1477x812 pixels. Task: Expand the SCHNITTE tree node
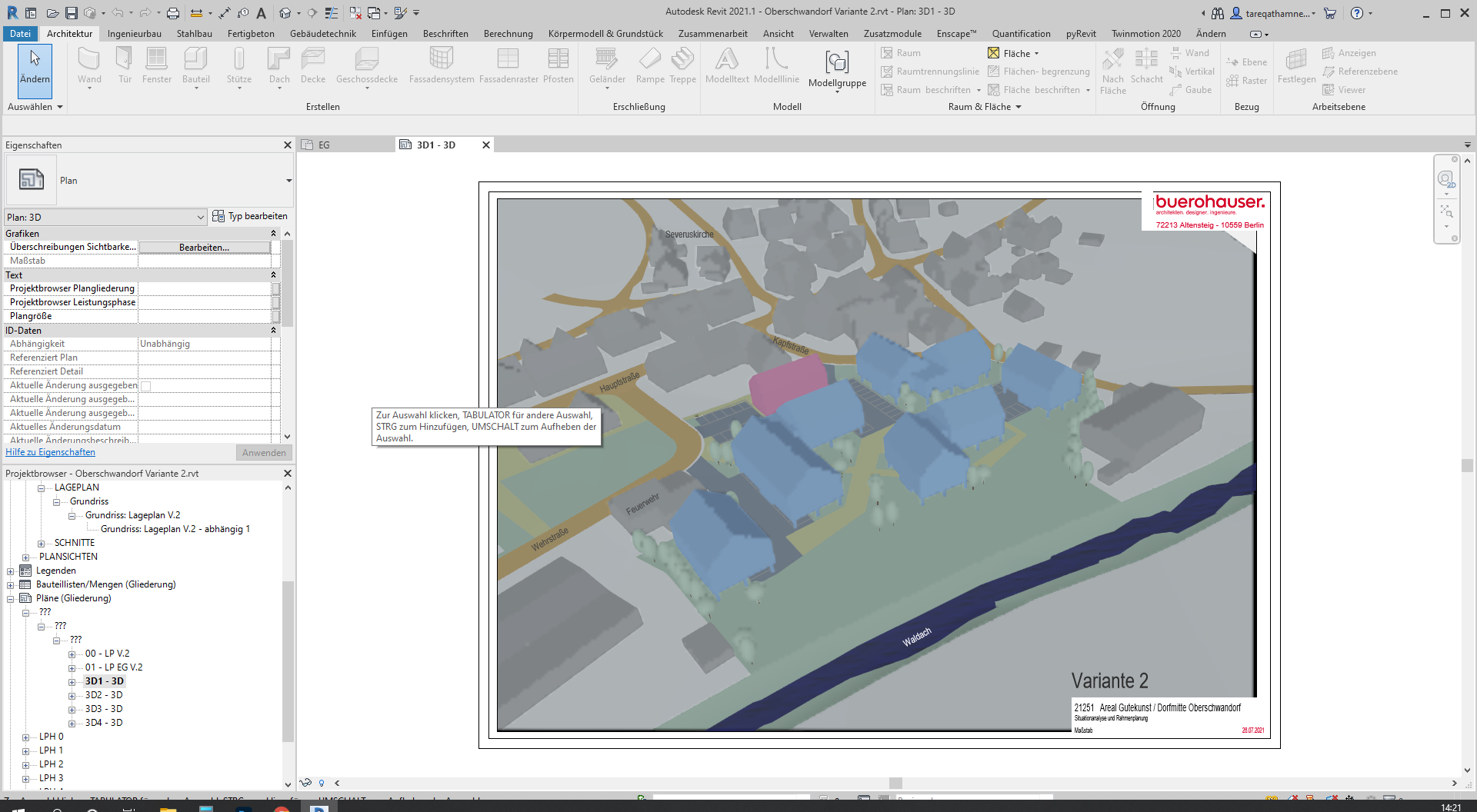41,544
